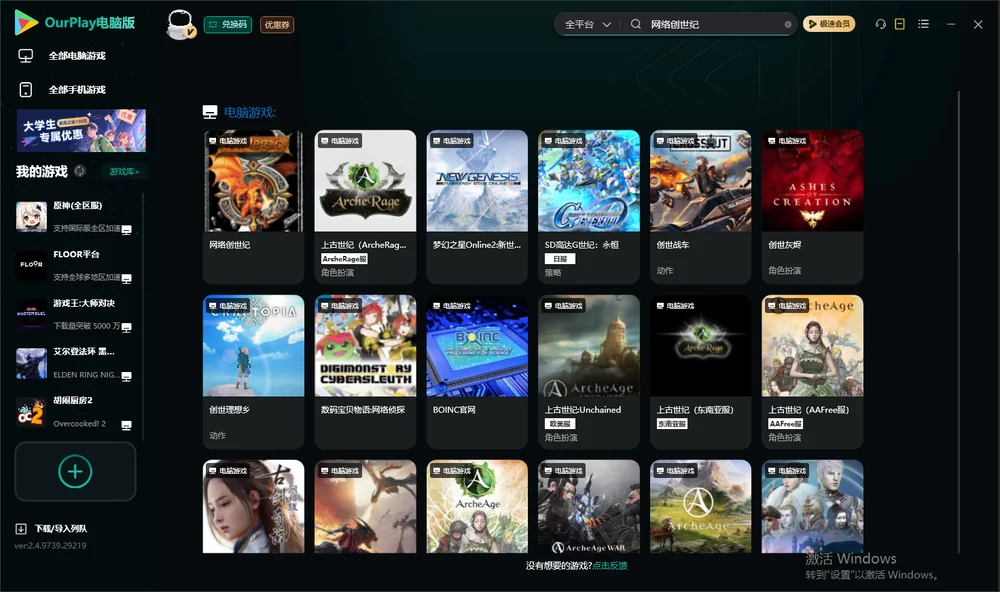Select the 上古世纪 (ArcheRage) game card
The image size is (1000, 592).
[365, 207]
